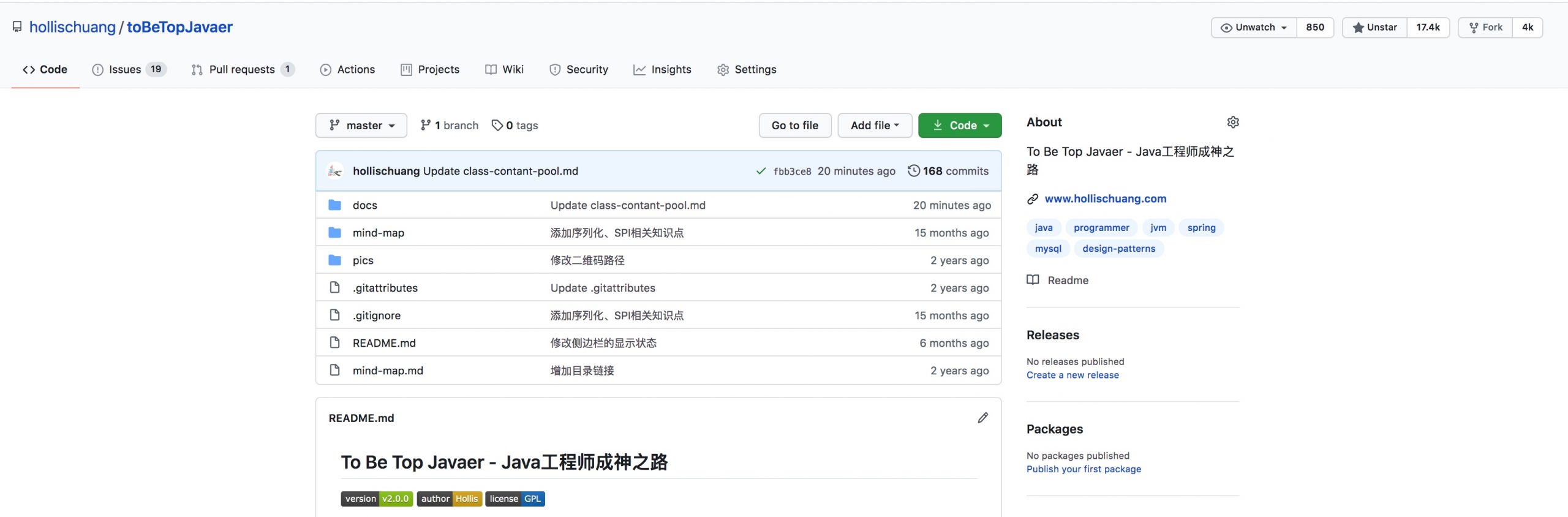This screenshot has width=1568, height=517.
Task: Click the version v2.0.0 badge
Action: click(x=377, y=499)
